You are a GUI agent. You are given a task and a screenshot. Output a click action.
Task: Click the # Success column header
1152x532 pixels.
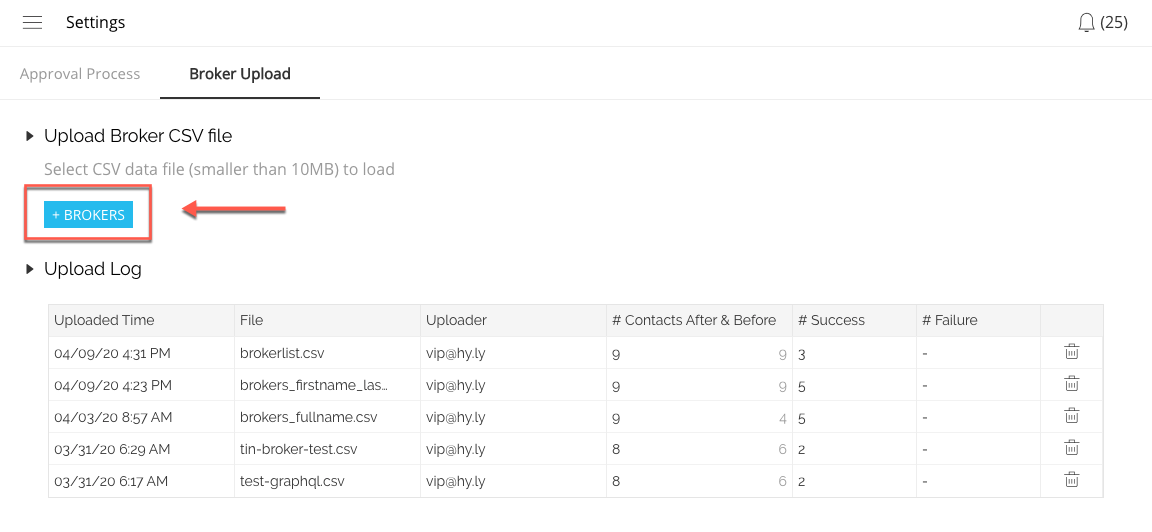point(831,320)
